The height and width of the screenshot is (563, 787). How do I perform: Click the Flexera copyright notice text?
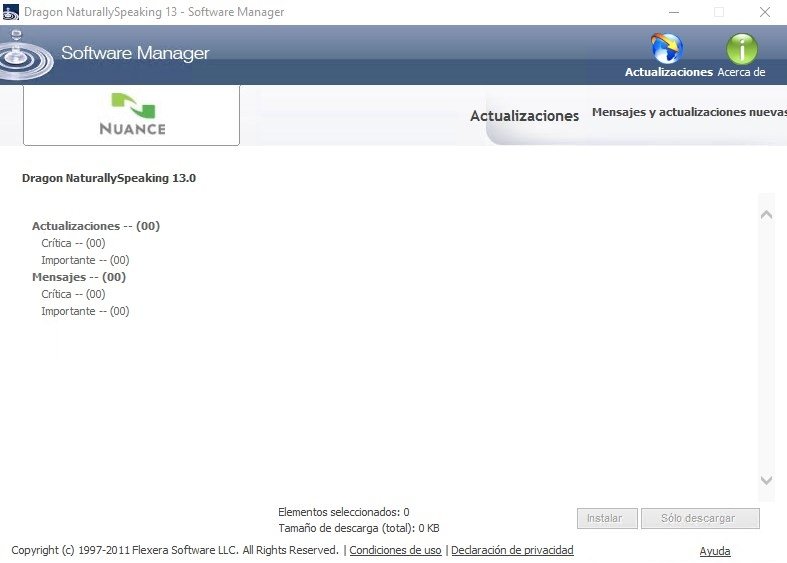pyautogui.click(x=175, y=550)
